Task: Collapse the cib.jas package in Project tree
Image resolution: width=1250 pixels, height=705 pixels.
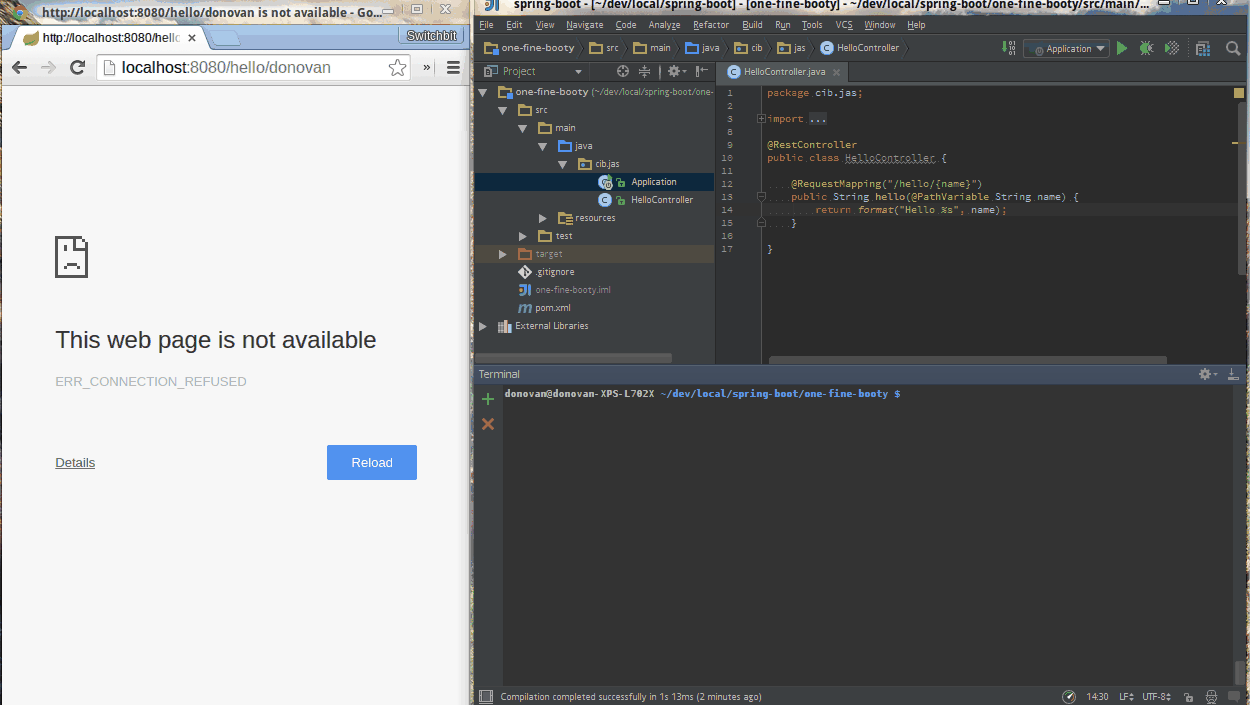Action: point(563,164)
